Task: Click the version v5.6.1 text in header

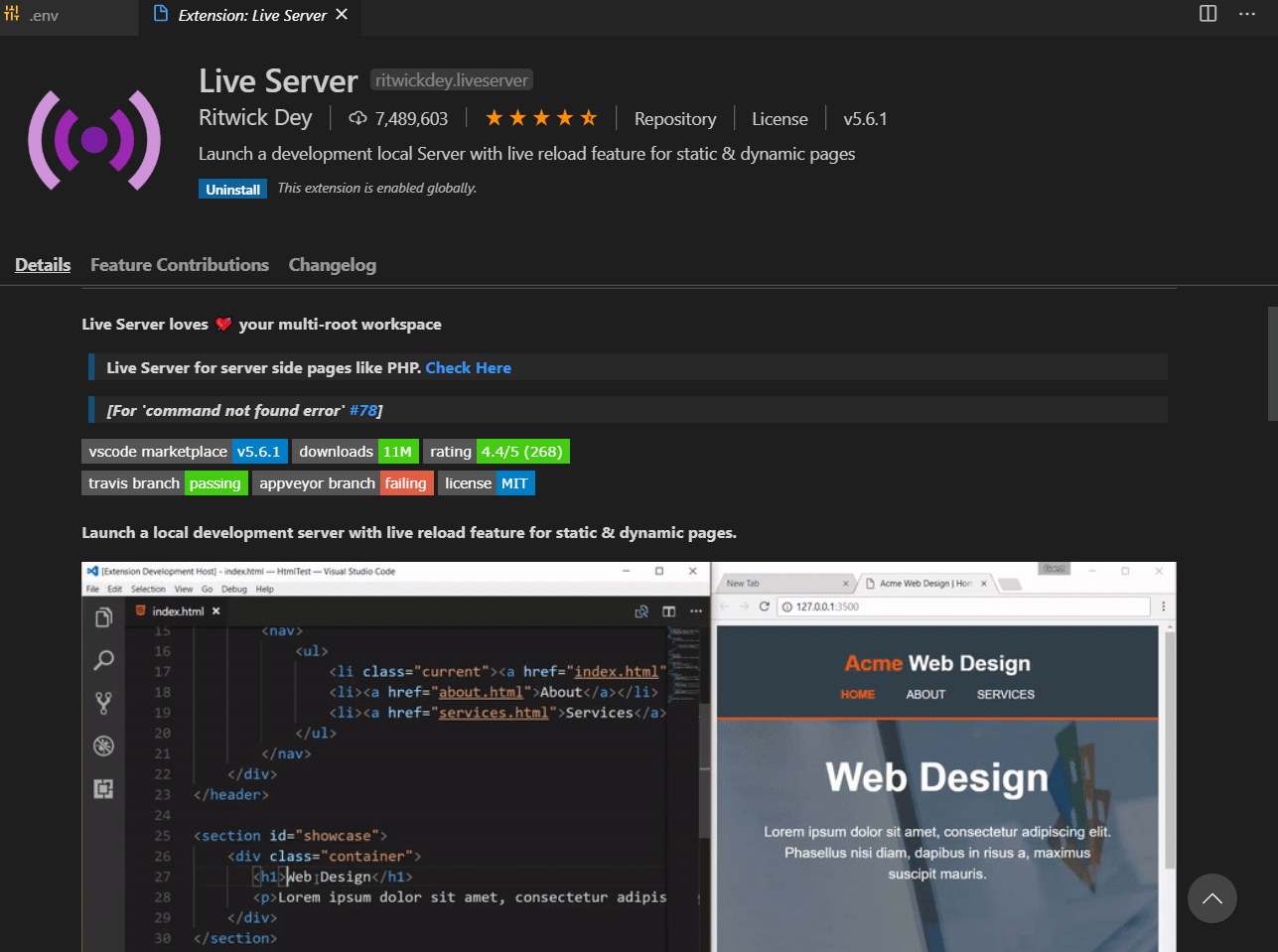Action: pyautogui.click(x=865, y=119)
